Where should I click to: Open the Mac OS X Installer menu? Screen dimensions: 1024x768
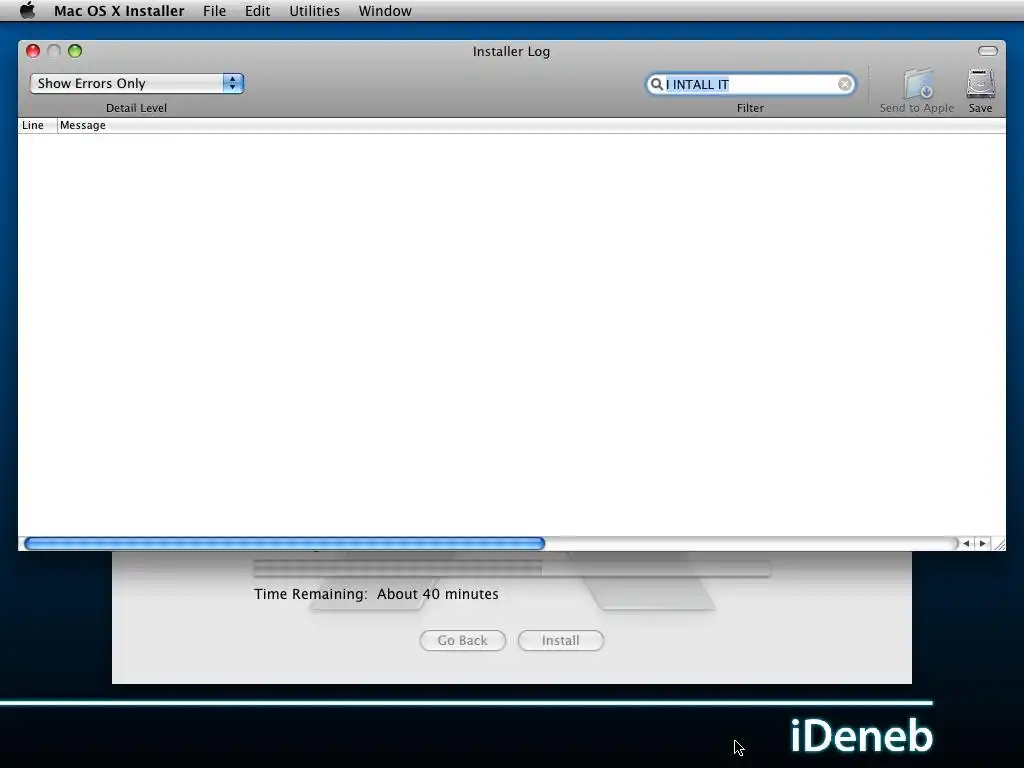[x=119, y=11]
